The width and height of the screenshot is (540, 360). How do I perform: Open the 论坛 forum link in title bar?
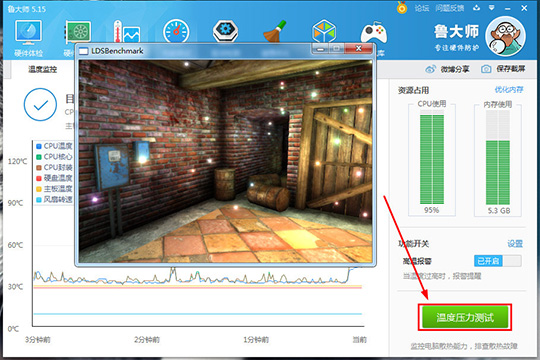coord(422,8)
